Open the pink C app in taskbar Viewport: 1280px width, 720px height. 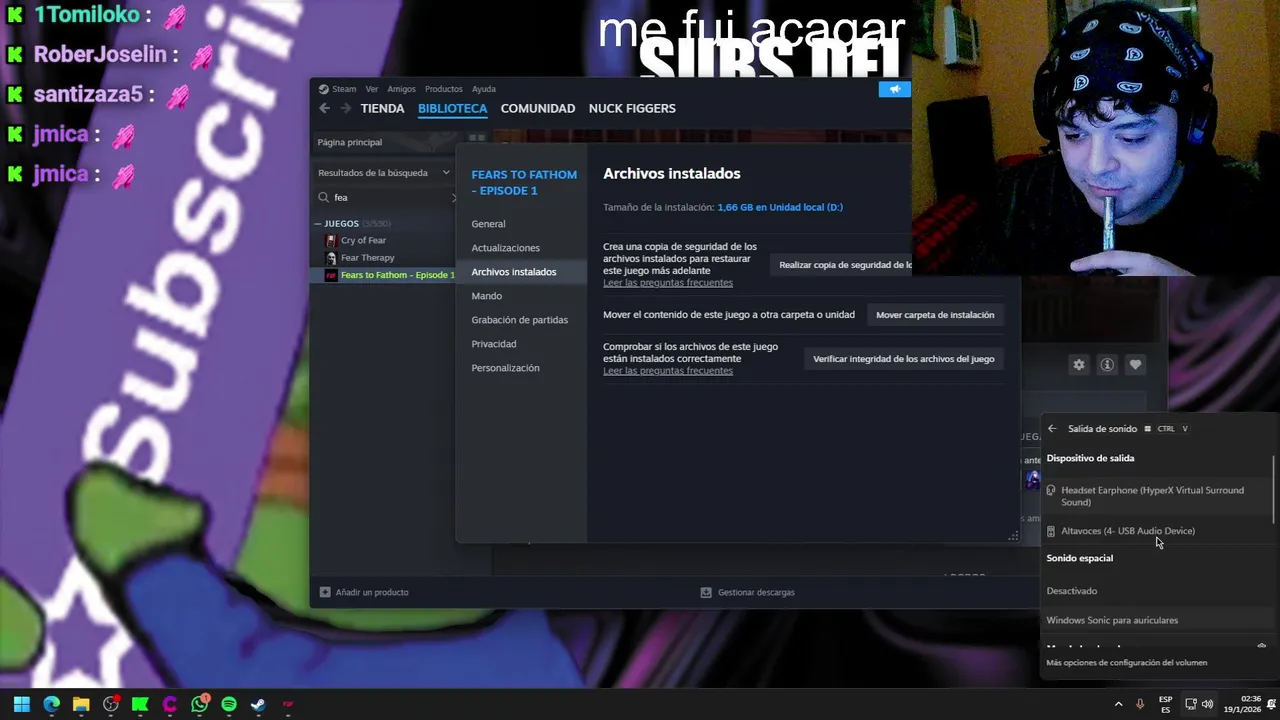(170, 704)
